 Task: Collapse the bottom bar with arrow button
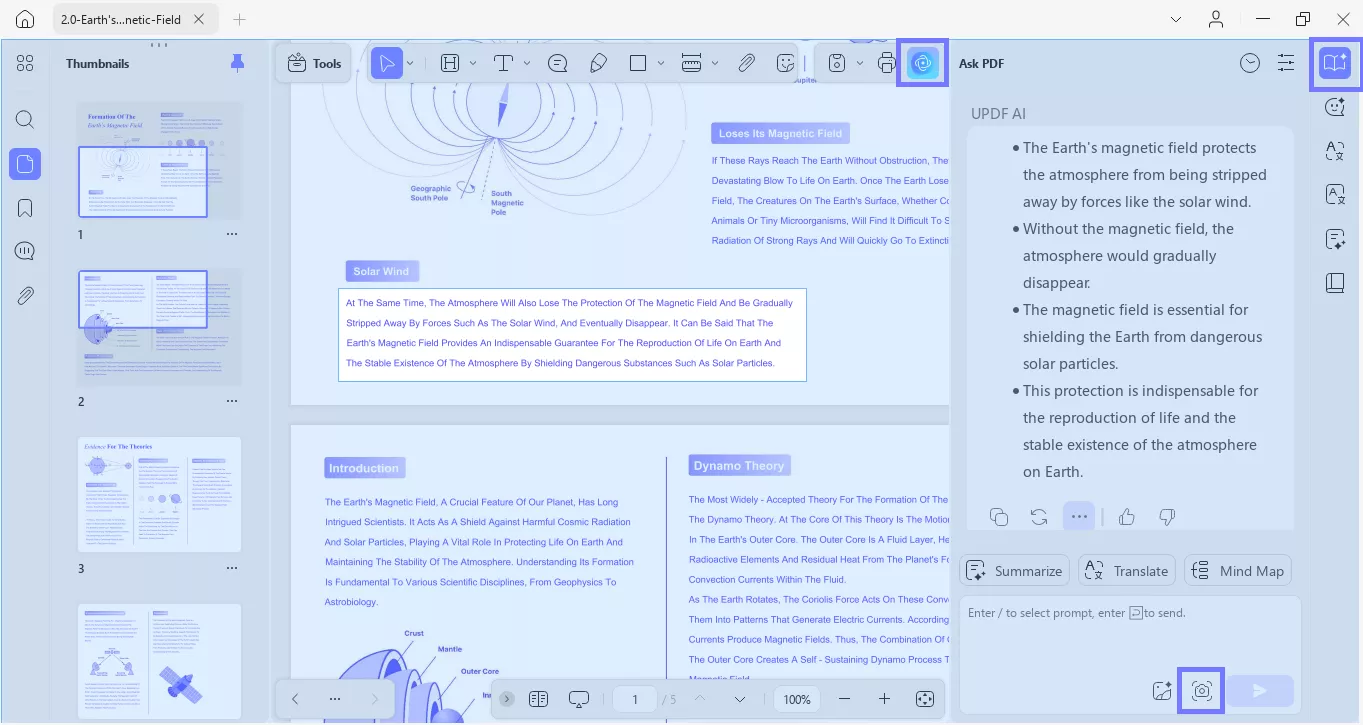point(507,699)
